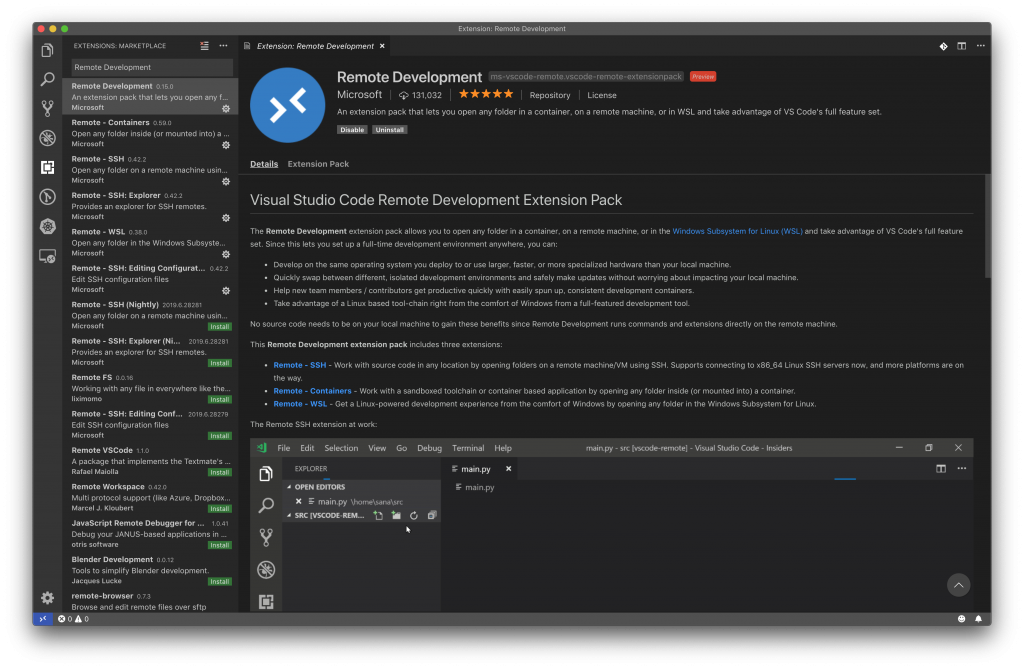
Task: Click the install count 131,032
Action: [421, 95]
